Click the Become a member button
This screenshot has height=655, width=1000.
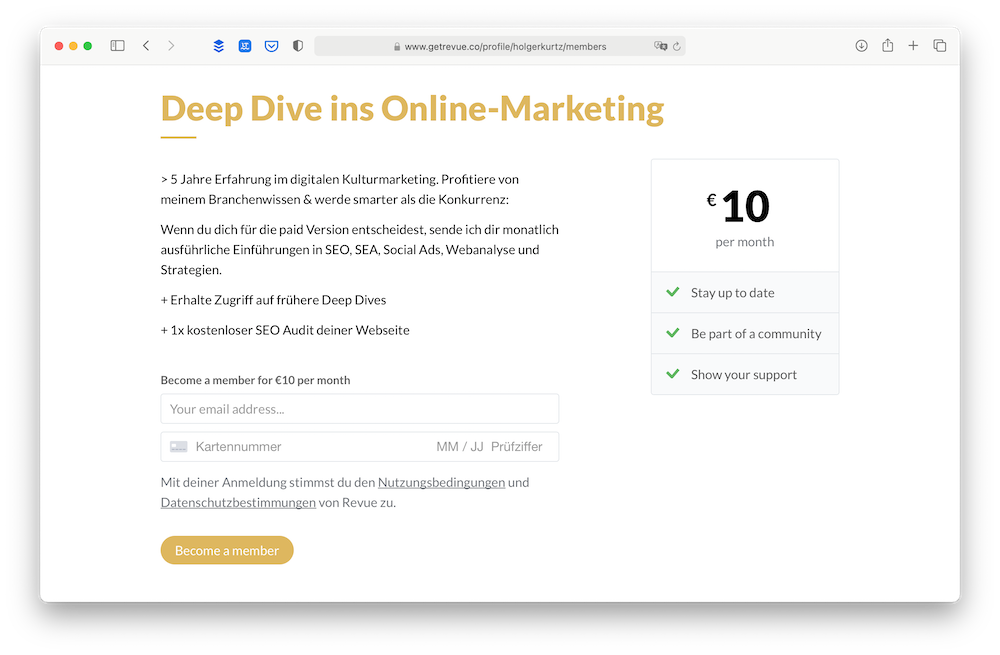pyautogui.click(x=227, y=550)
